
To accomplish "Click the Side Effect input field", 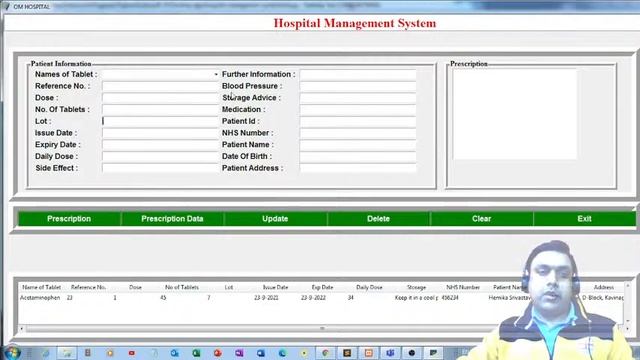I will [x=160, y=168].
